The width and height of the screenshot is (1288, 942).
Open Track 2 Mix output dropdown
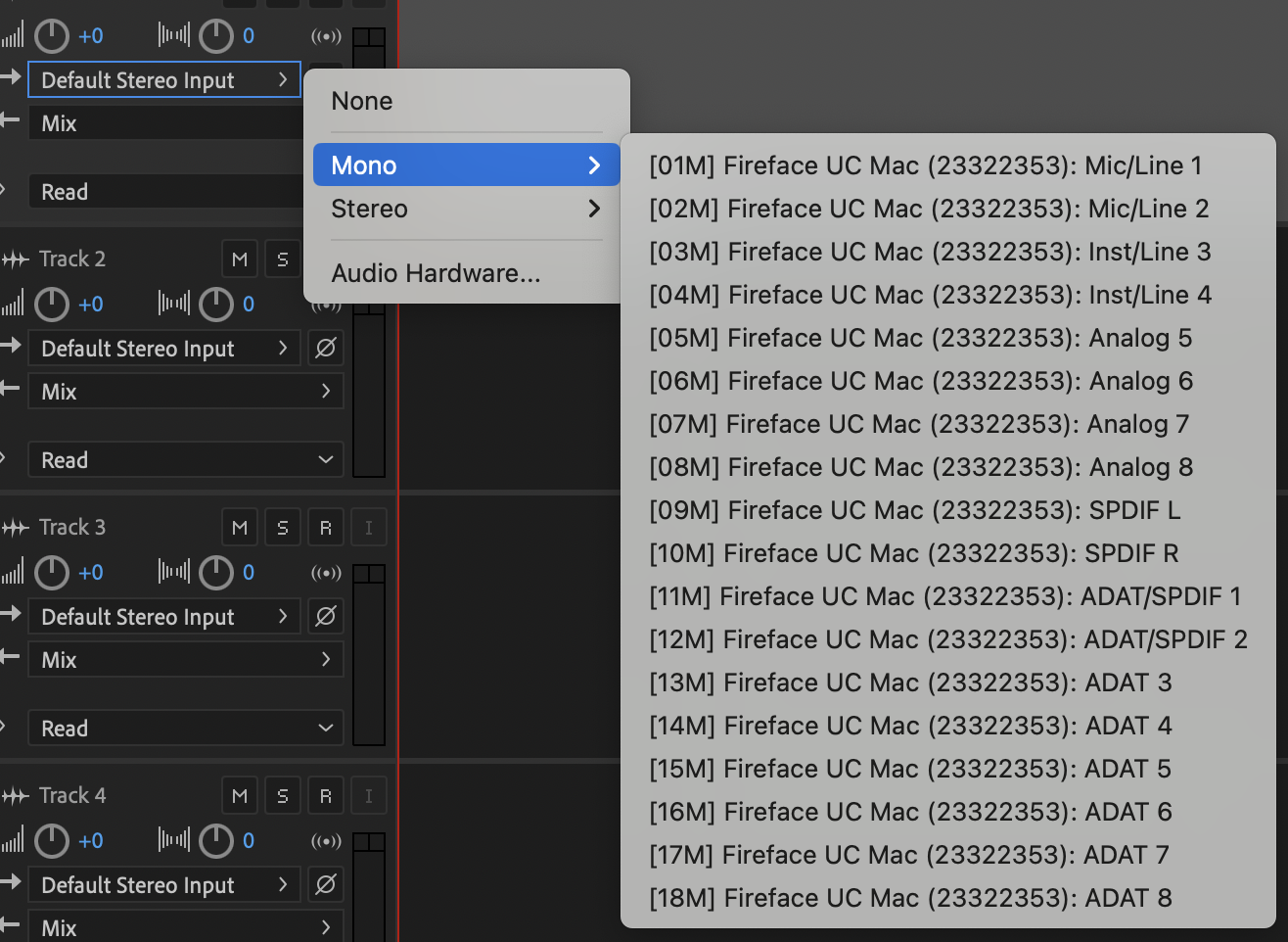185,392
